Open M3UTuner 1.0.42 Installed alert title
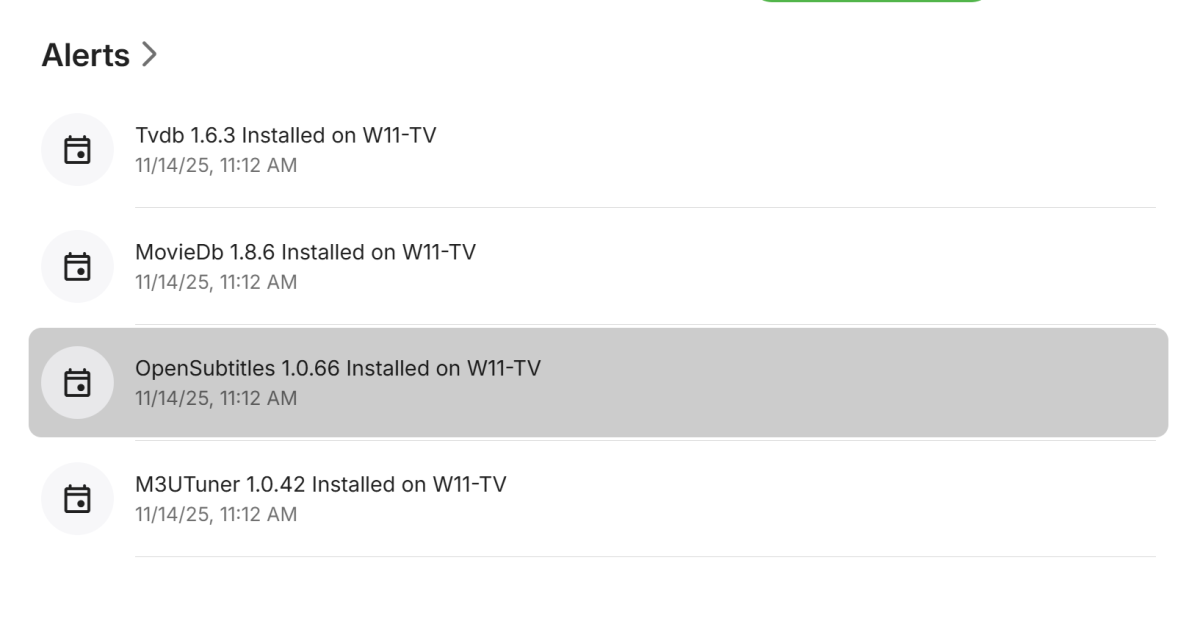Screen dimensions: 1200x624 click(x=320, y=484)
